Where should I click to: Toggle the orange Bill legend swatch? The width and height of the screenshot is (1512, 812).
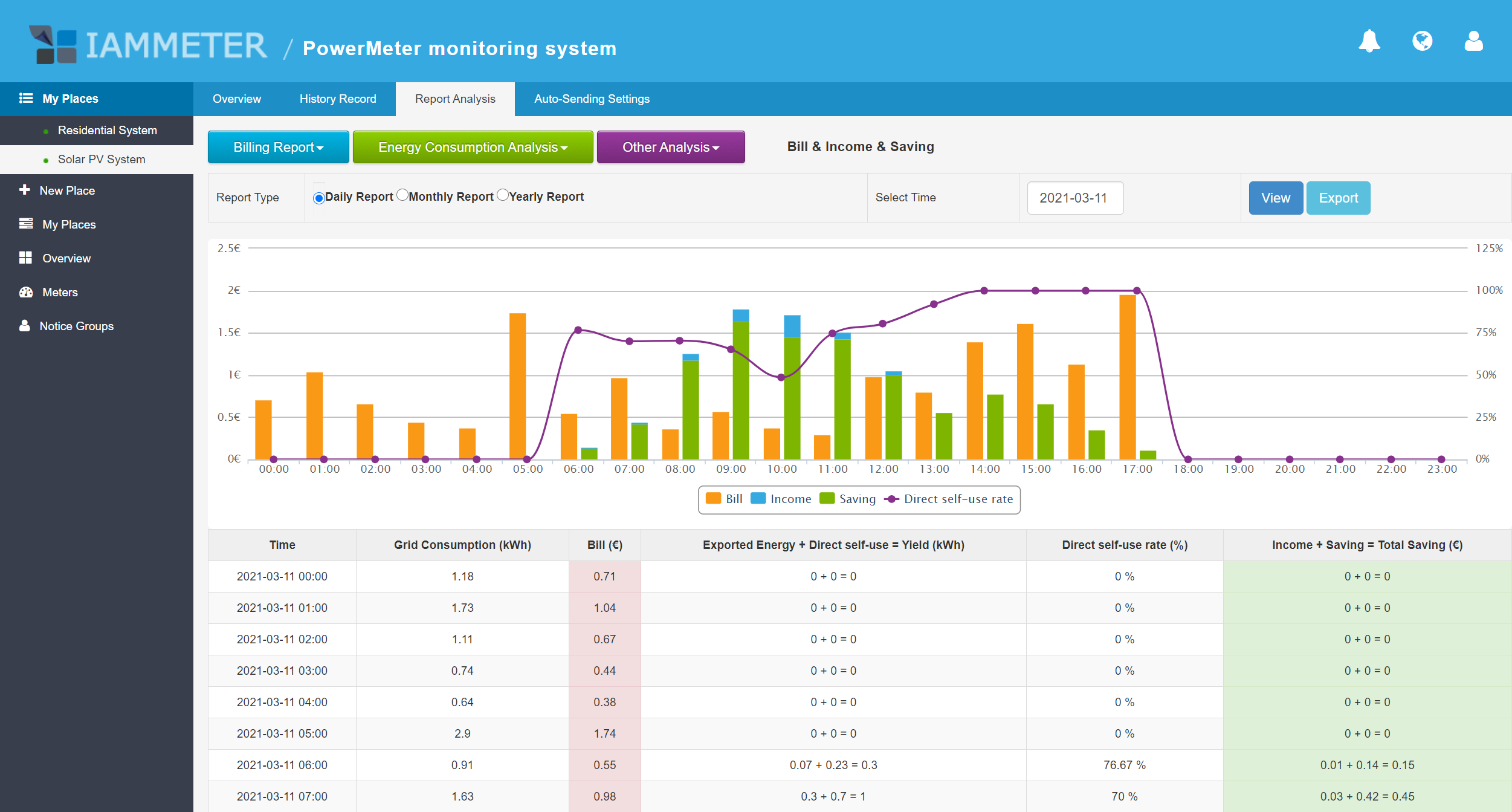713,498
